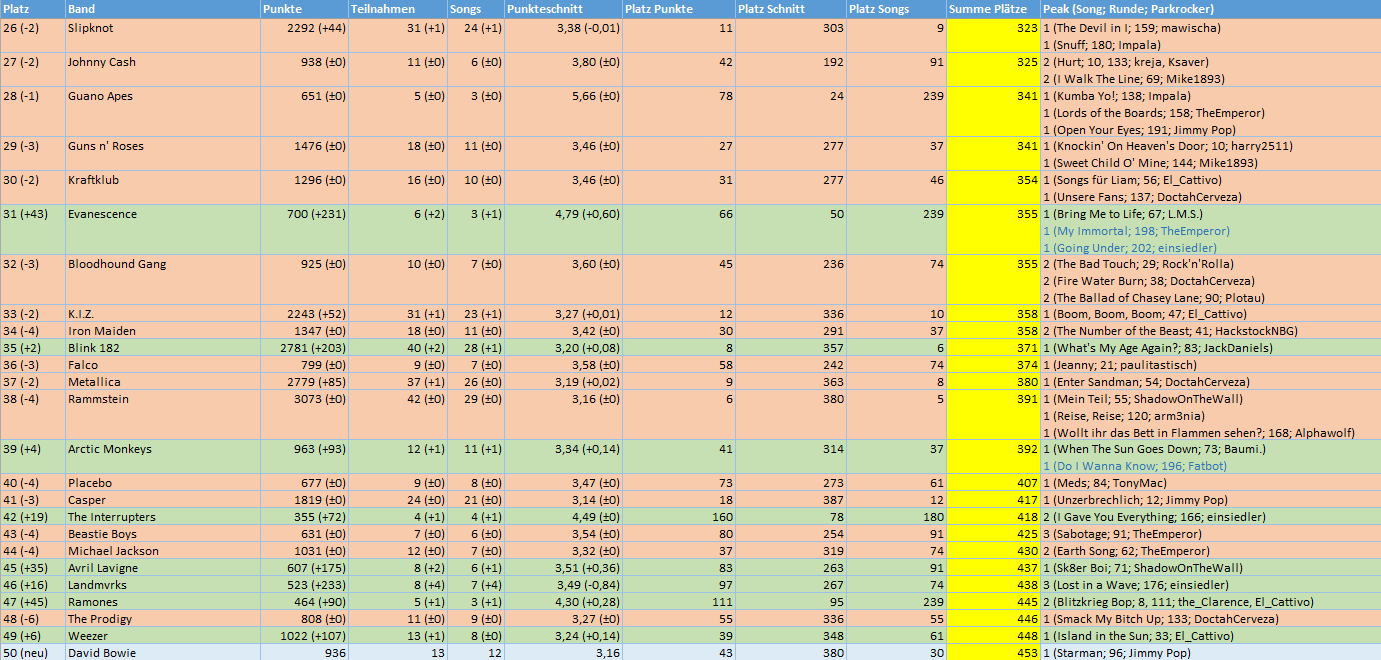1381x660 pixels.
Task: Click the band cell 'Michael Jackson'
Action: pyautogui.click(x=162, y=551)
